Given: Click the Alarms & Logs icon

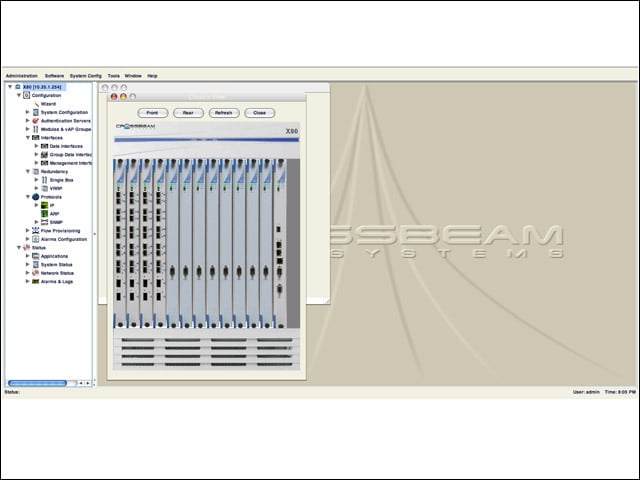Looking at the screenshot, I should tap(36, 281).
